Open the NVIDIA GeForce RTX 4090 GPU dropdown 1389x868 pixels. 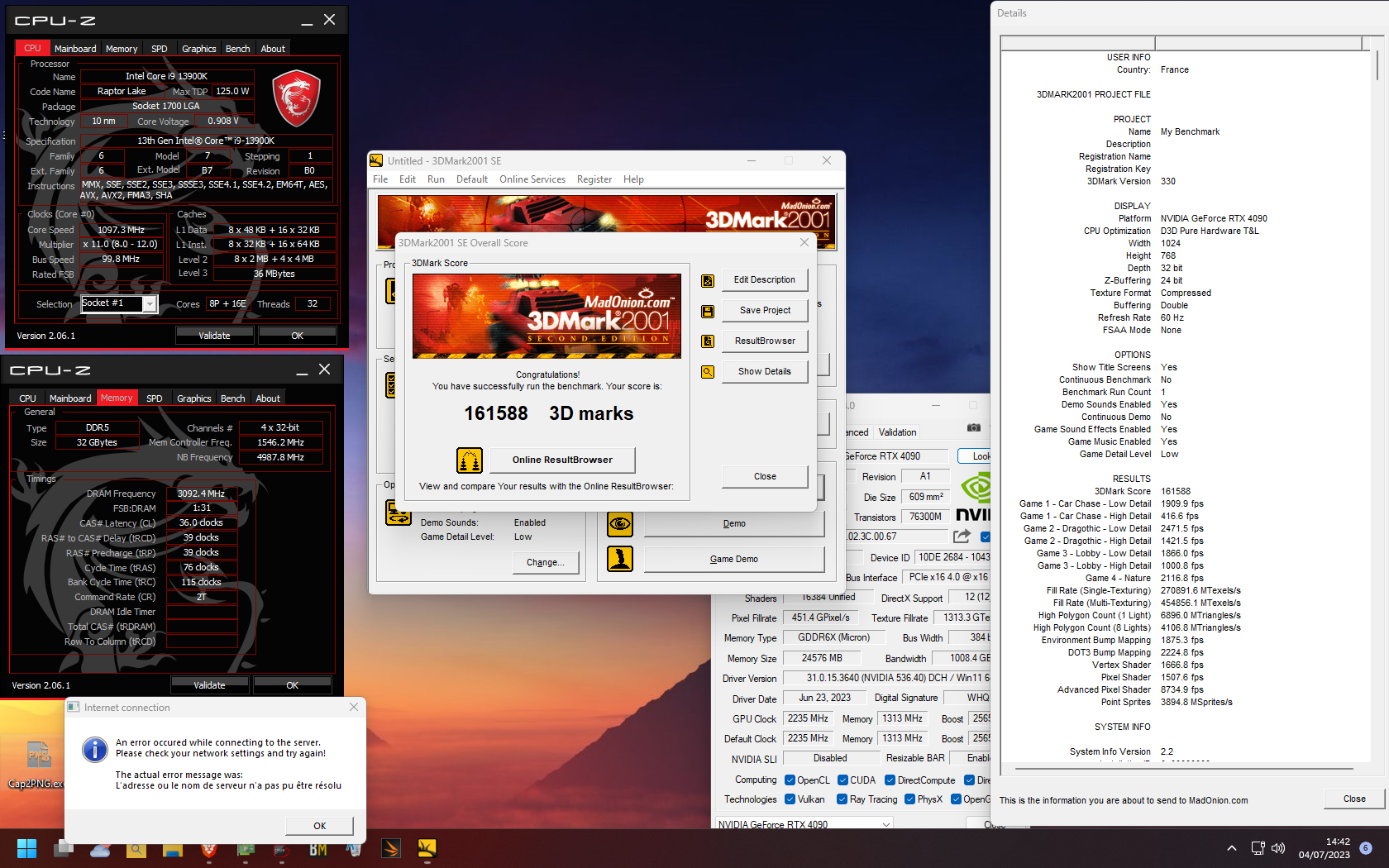pyautogui.click(x=804, y=824)
